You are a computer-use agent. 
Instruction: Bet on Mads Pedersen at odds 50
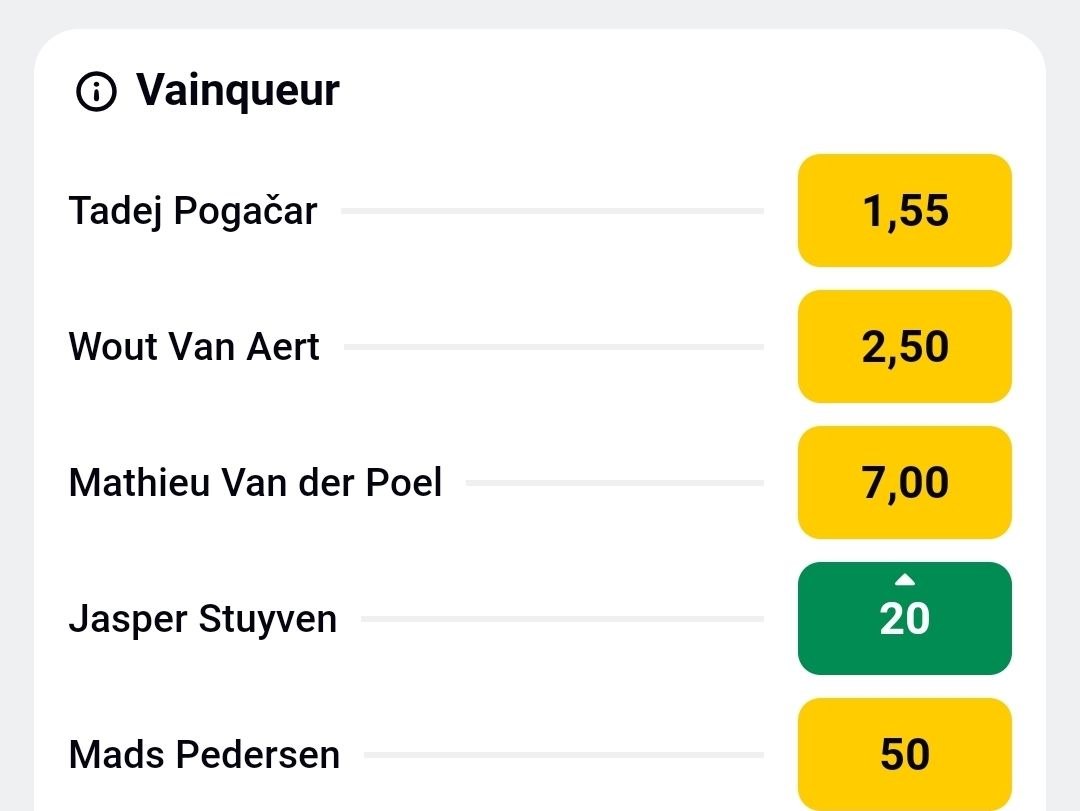point(904,754)
